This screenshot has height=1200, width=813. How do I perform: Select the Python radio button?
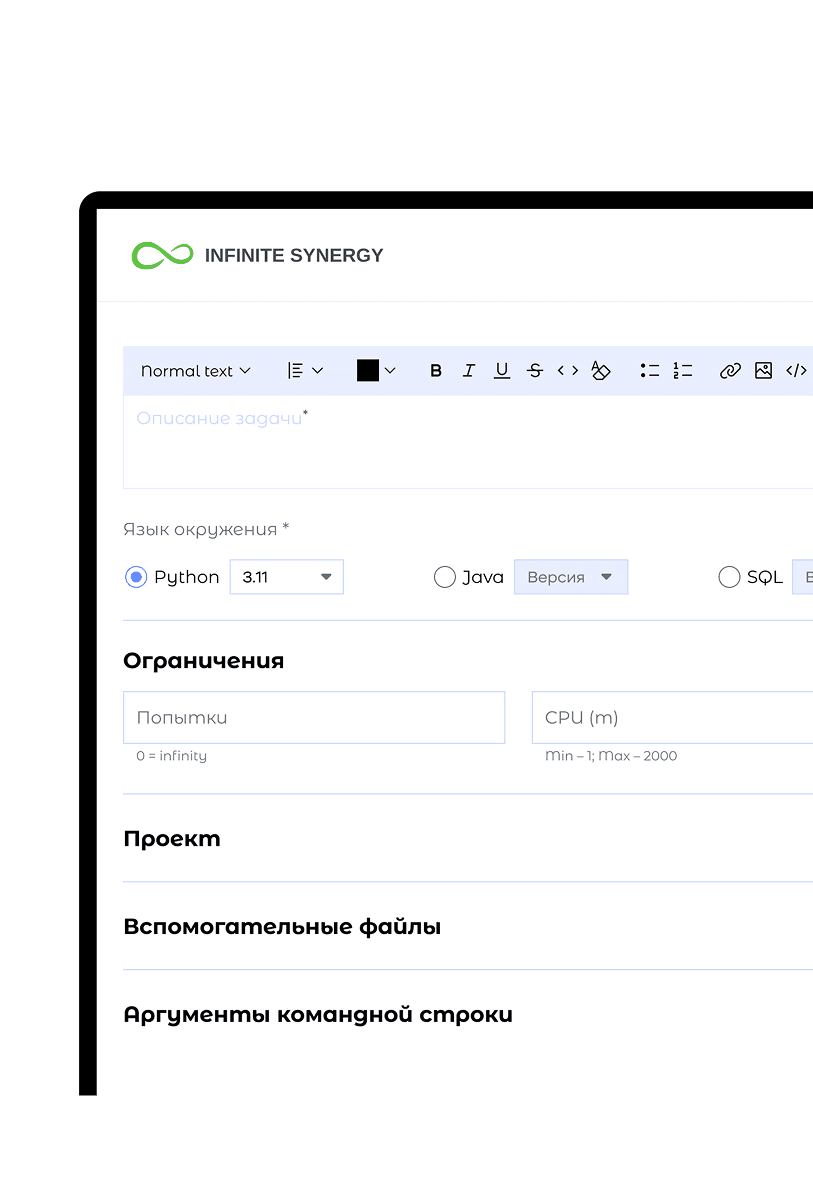[x=136, y=577]
